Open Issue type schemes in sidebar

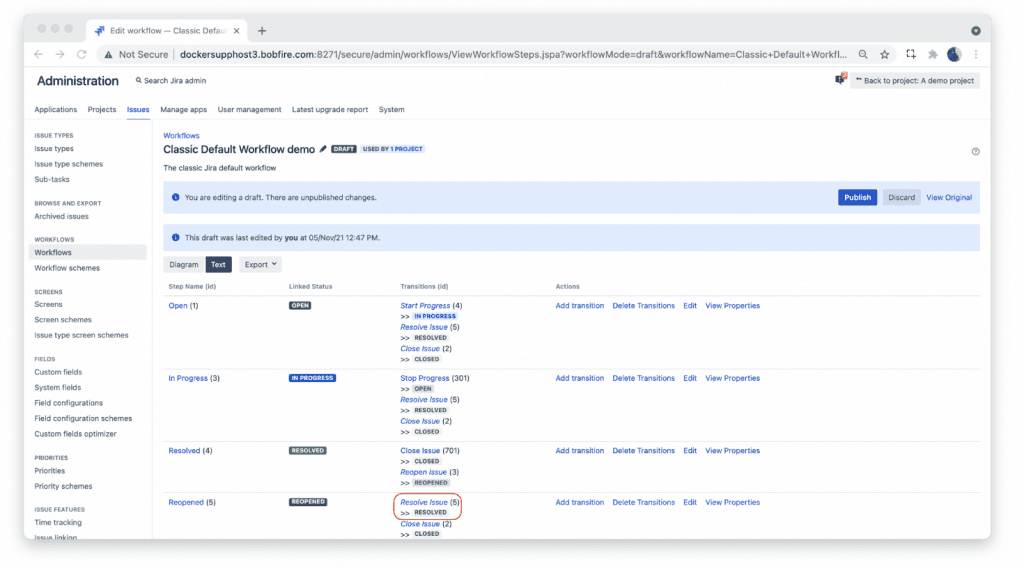point(69,164)
